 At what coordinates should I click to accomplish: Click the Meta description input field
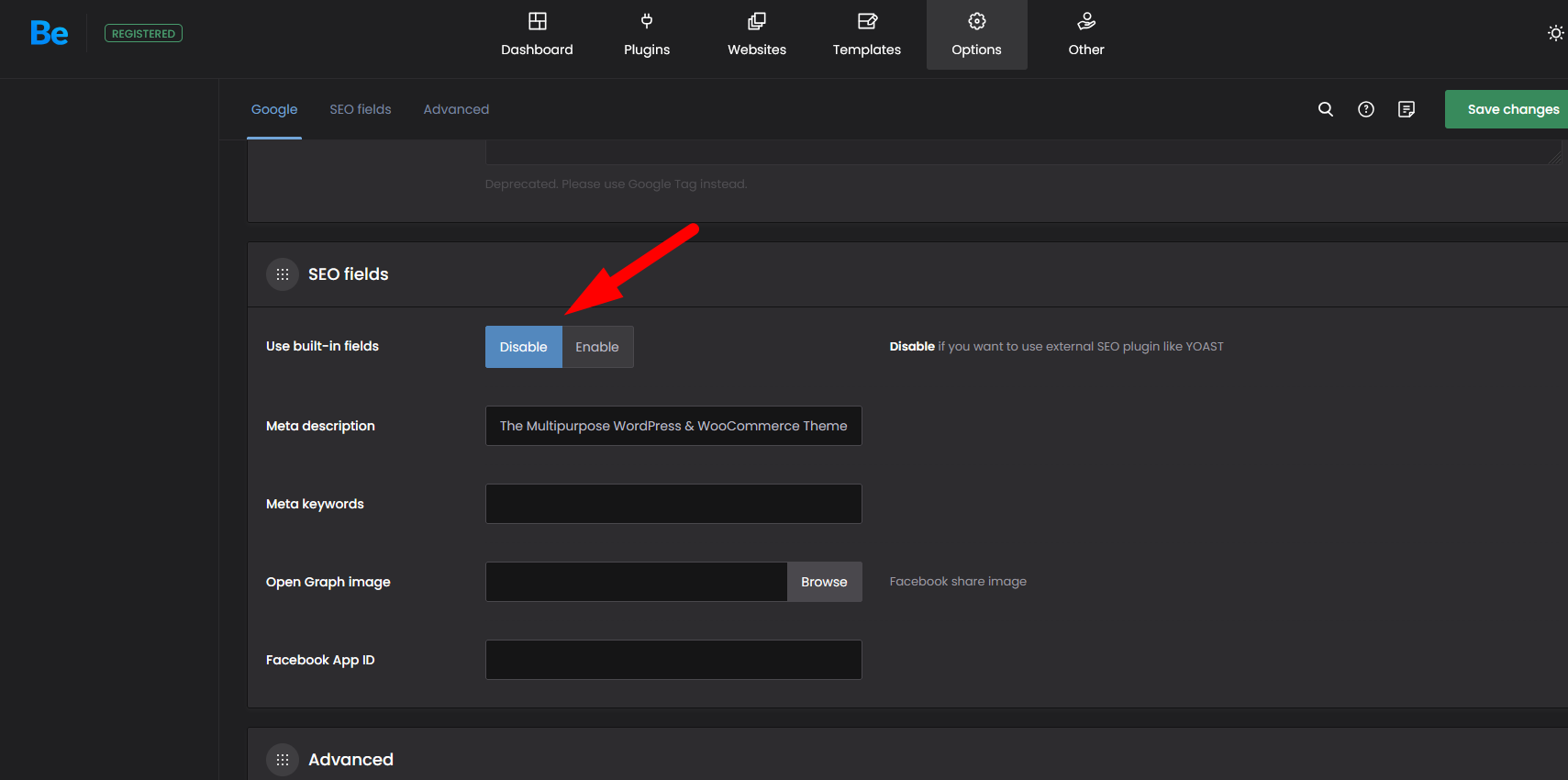pos(673,426)
